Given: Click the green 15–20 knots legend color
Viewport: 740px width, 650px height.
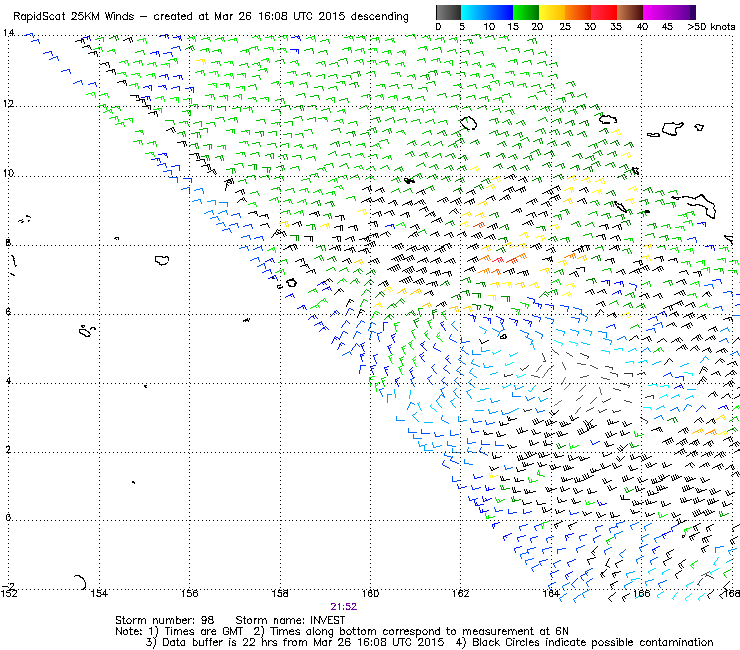Looking at the screenshot, I should click(526, 12).
